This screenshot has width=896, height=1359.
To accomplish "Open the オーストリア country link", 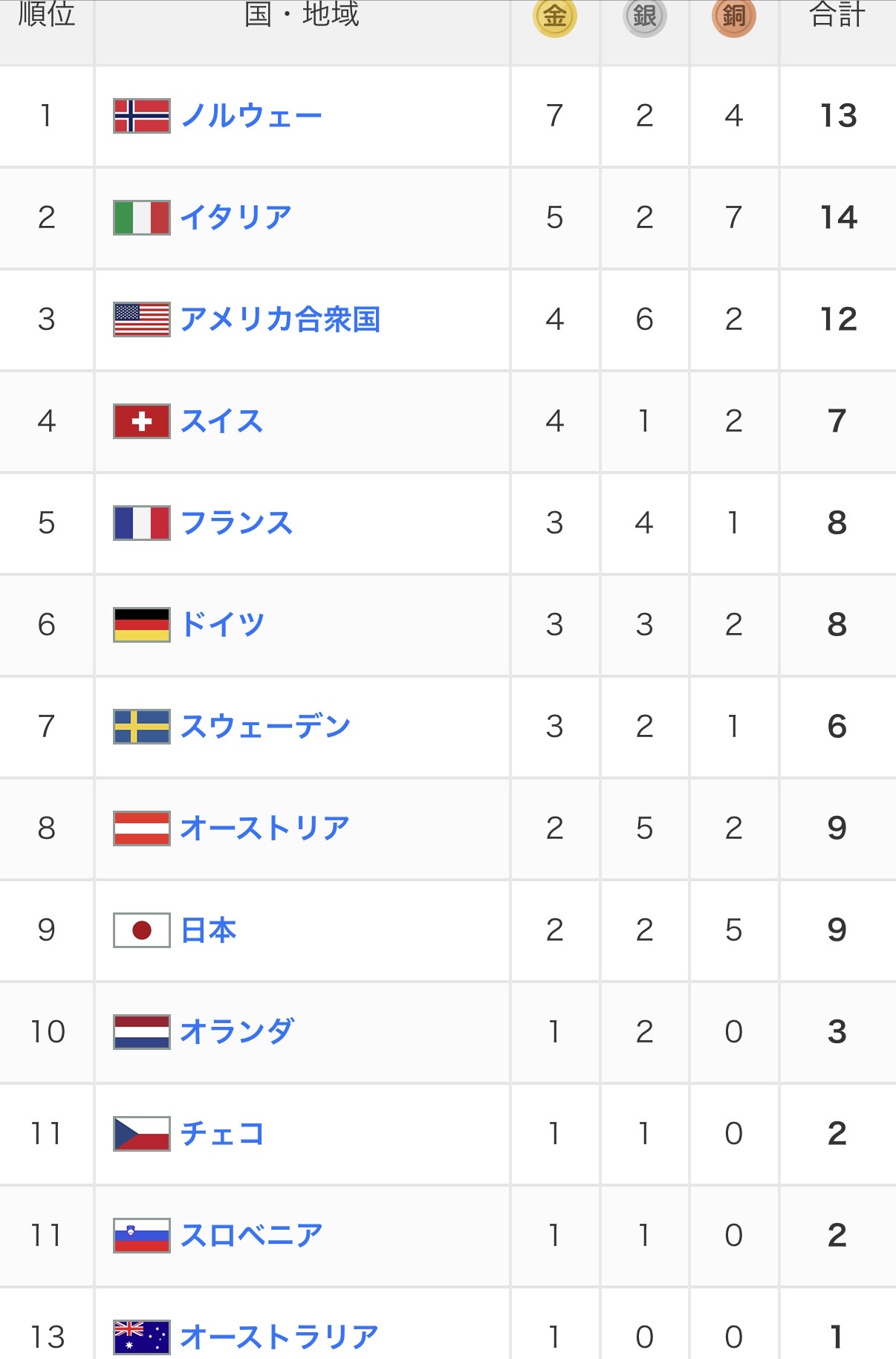I will click(264, 828).
